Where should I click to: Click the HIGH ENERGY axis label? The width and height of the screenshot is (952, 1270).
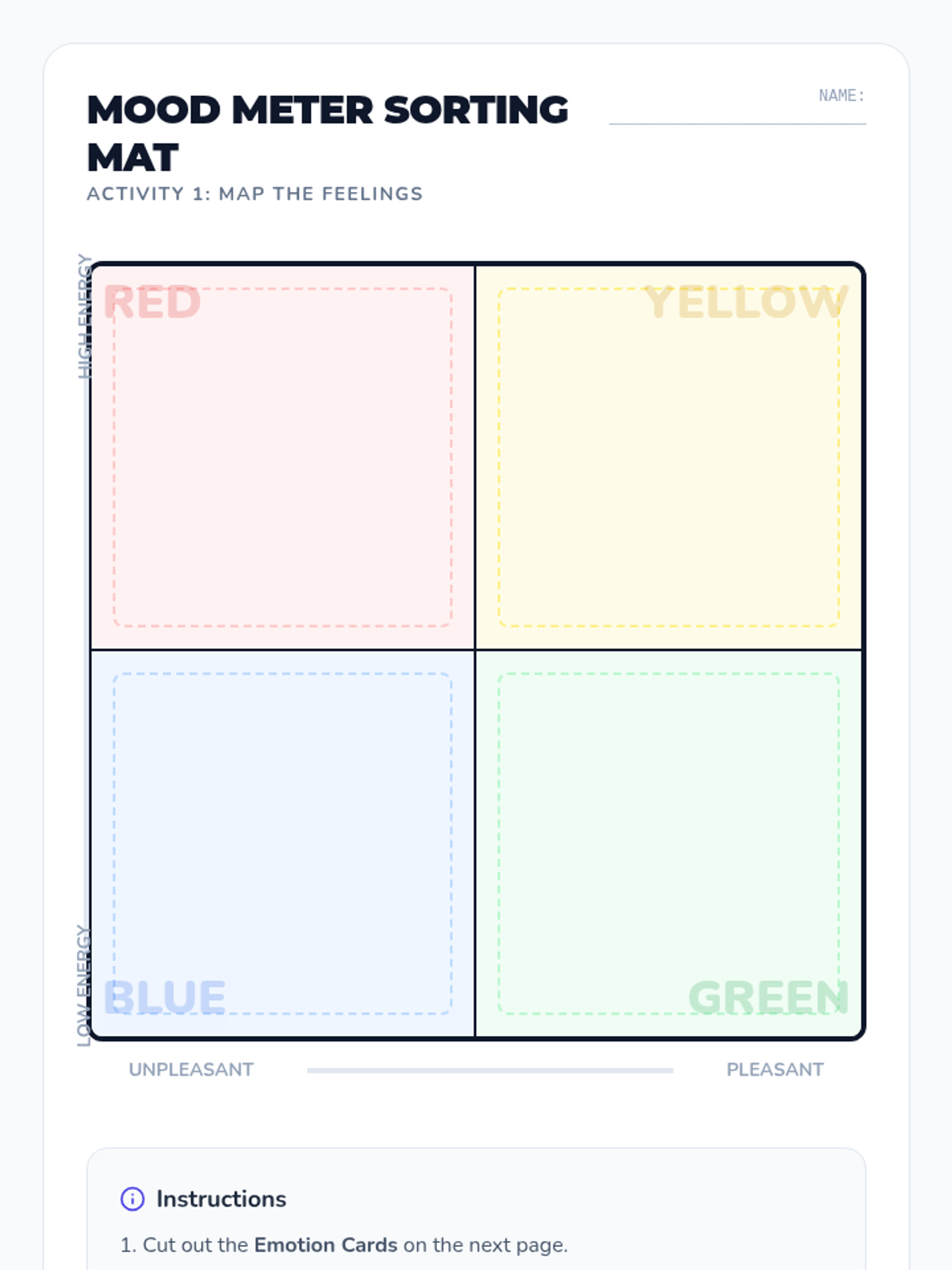point(84,316)
